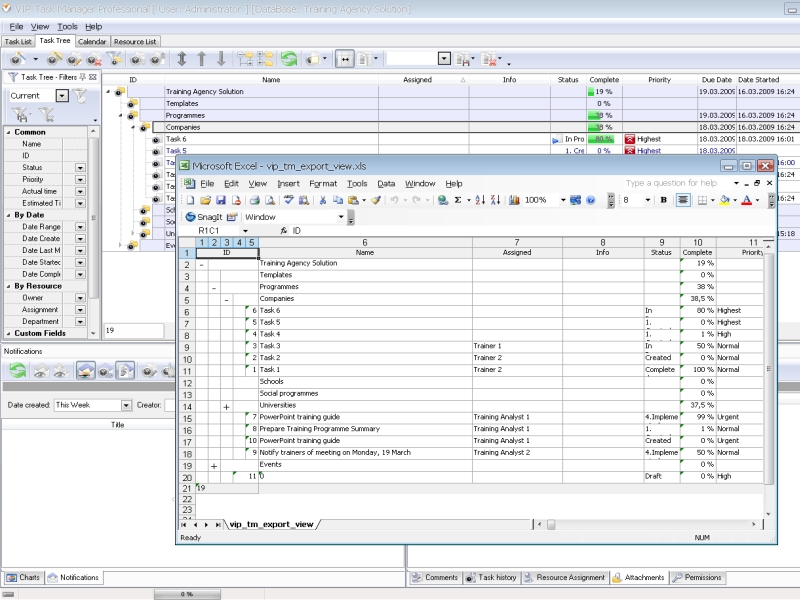The image size is (800, 600).
Task: Click the refresh icon in the Notifications panel
Action: [x=18, y=370]
